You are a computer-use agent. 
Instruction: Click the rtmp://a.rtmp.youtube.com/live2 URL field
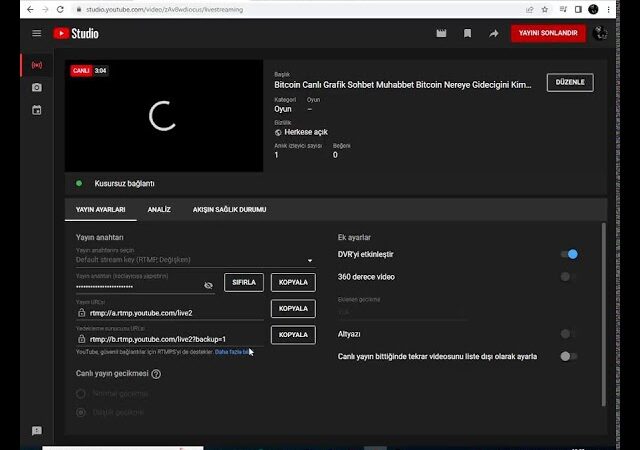[x=170, y=313]
